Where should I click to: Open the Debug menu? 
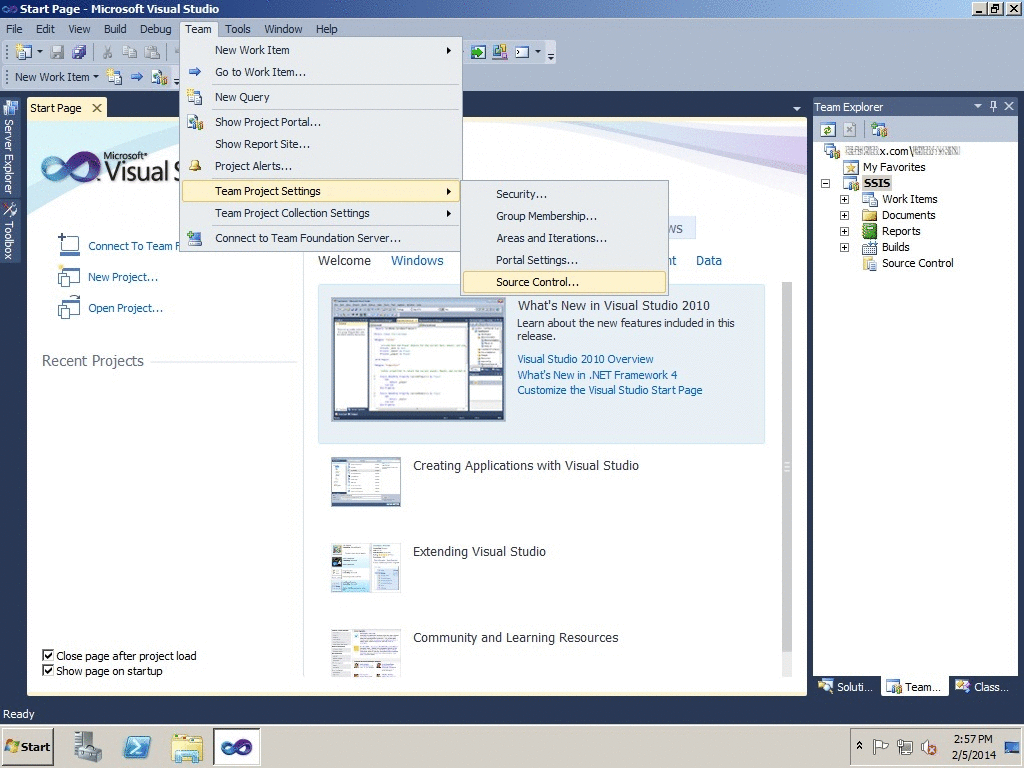pyautogui.click(x=155, y=29)
